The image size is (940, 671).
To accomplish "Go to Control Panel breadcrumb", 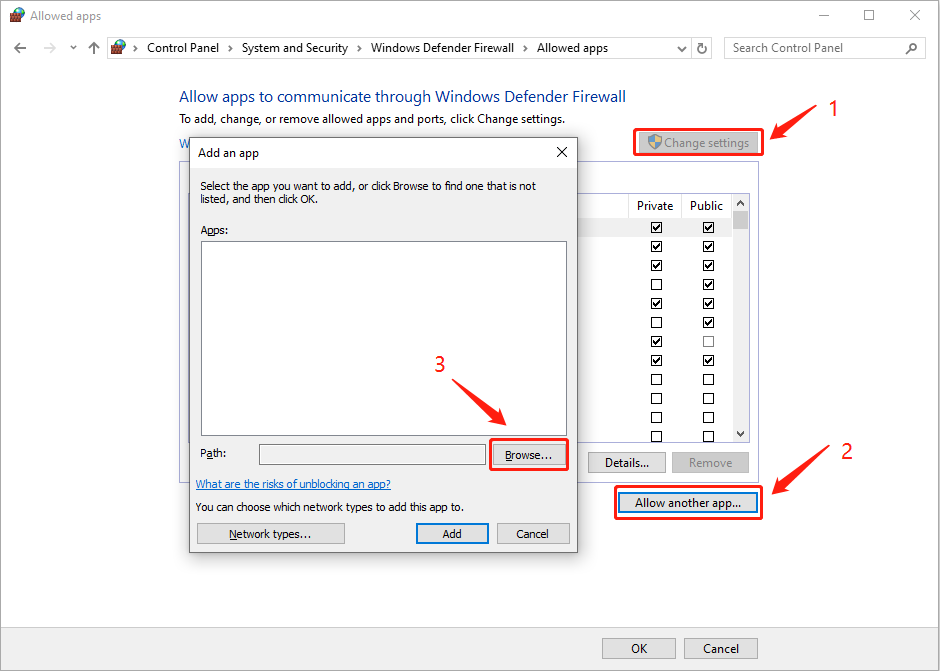I will (x=183, y=48).
